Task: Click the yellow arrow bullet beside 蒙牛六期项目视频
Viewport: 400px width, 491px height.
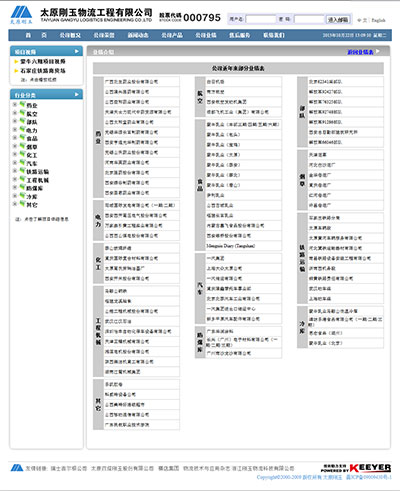Action: pyautogui.click(x=16, y=62)
